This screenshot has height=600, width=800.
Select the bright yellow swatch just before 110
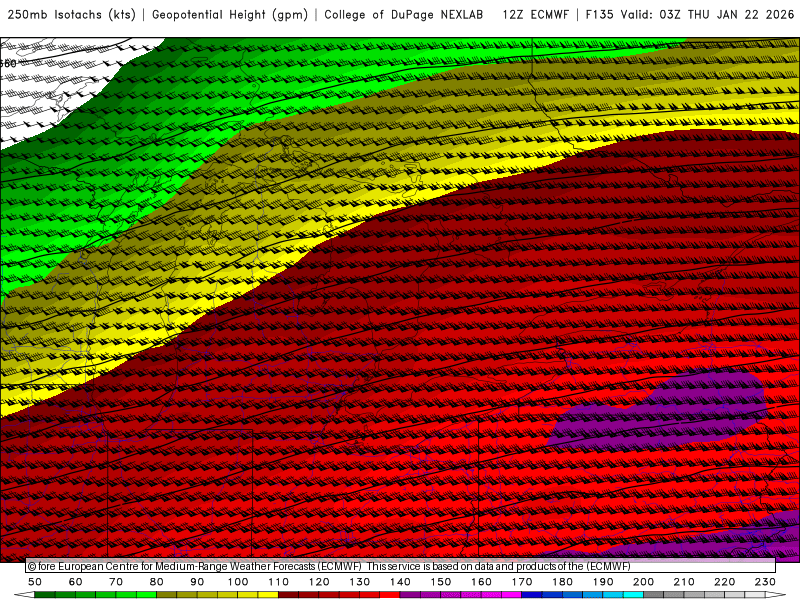268,595
